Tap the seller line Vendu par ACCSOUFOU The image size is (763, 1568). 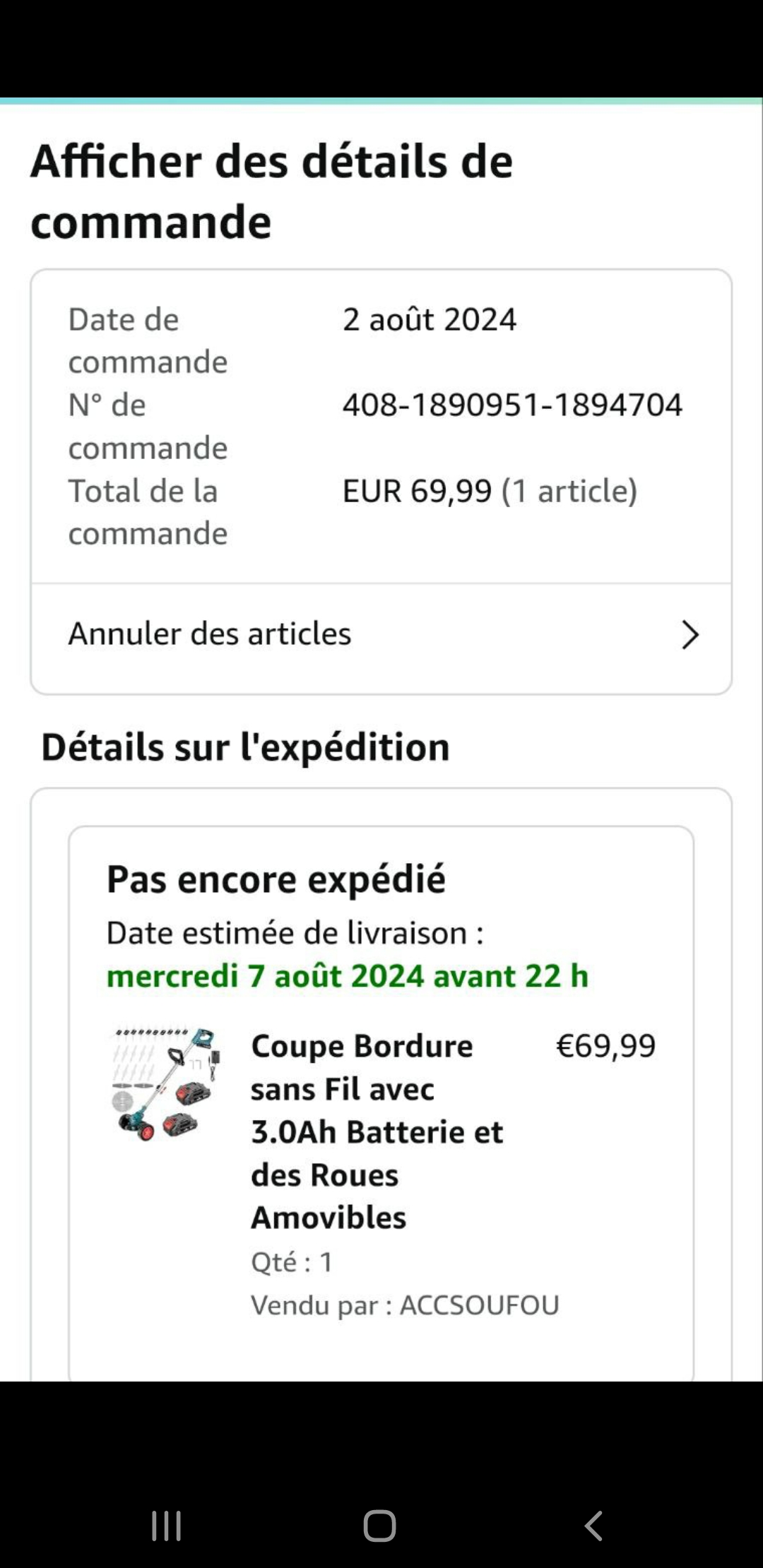[405, 1305]
